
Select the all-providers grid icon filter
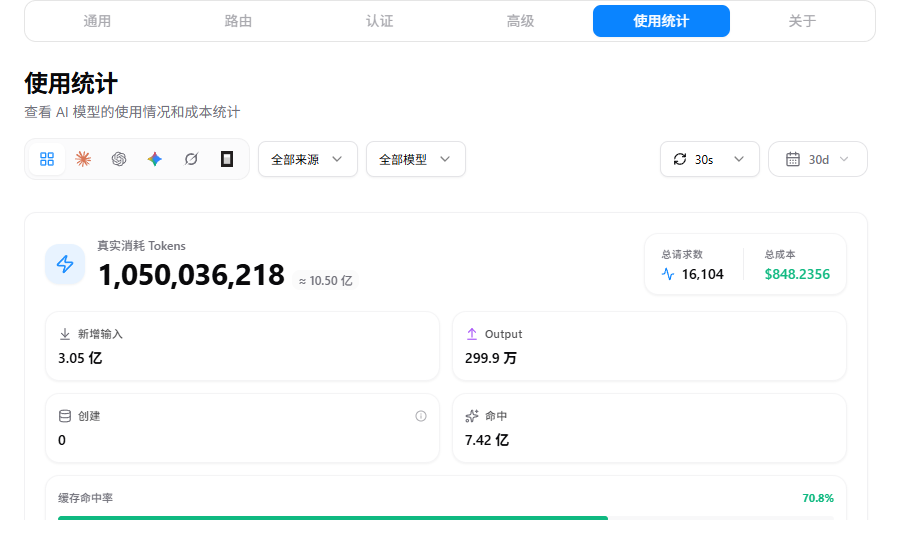point(47,159)
